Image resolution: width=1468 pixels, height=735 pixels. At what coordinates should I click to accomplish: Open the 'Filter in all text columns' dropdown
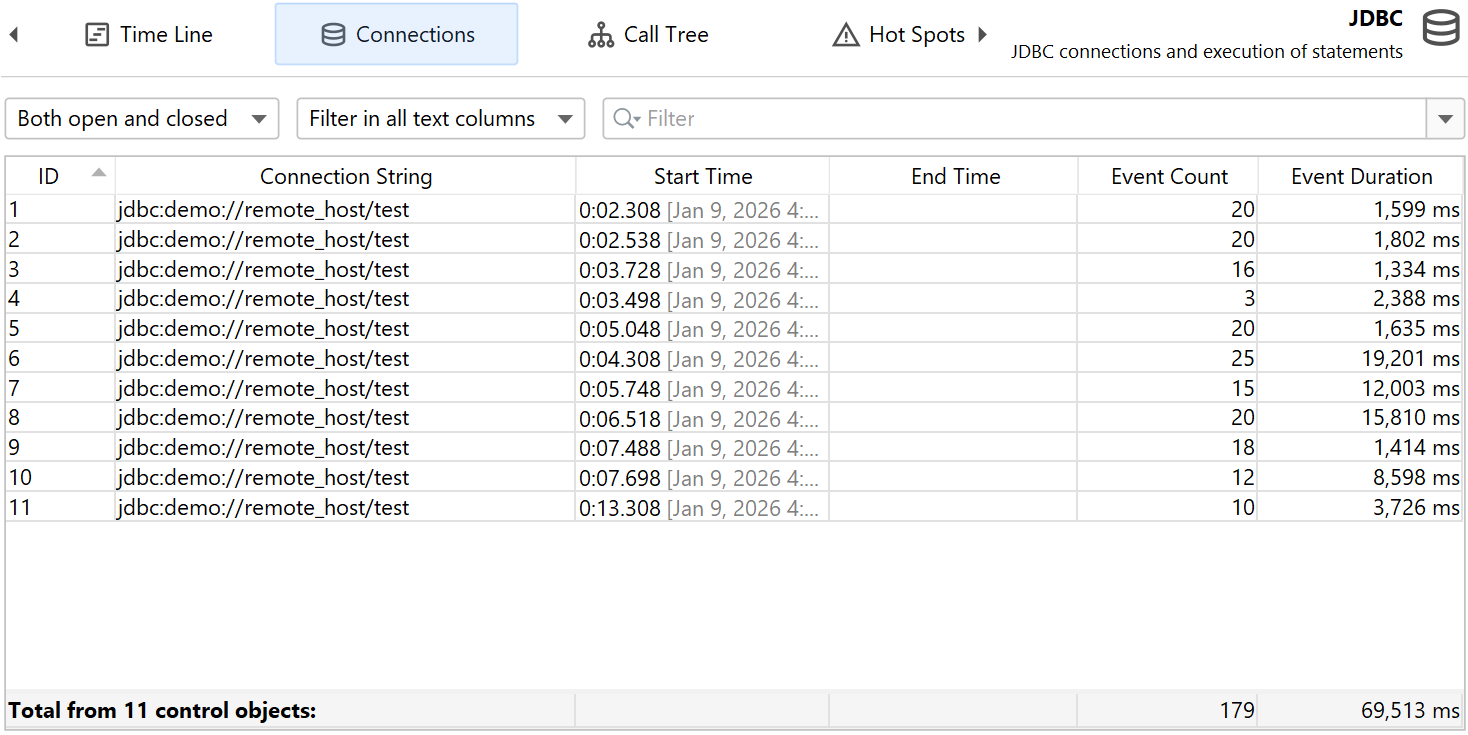[440, 119]
